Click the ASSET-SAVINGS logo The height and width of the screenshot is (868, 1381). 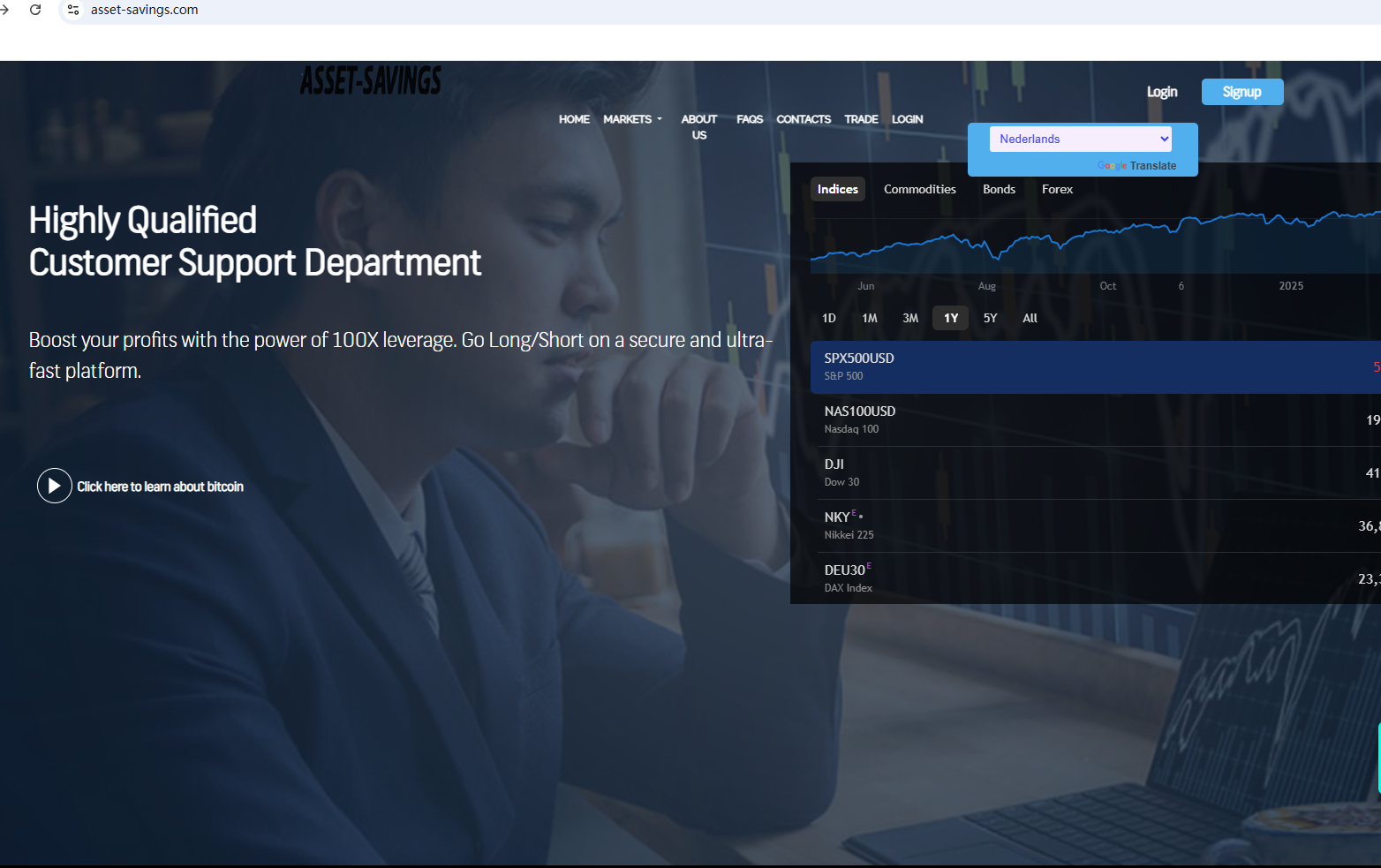coord(371,81)
